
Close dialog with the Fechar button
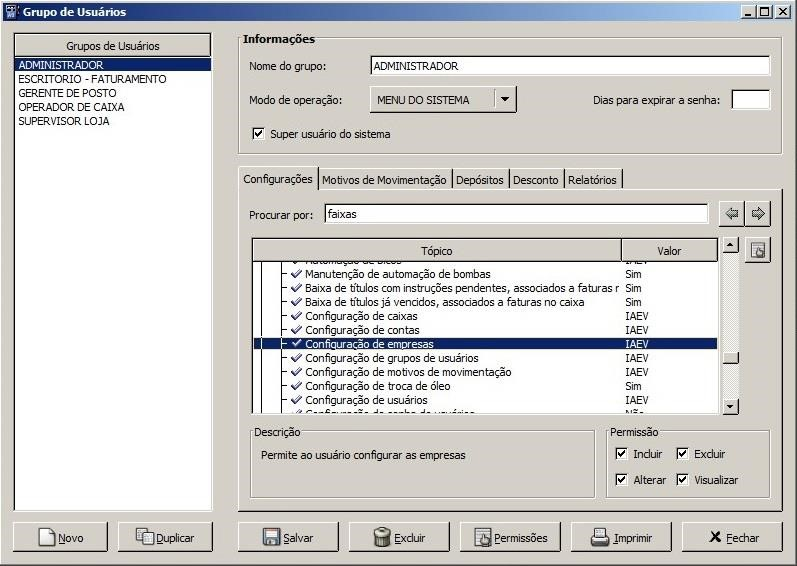click(732, 537)
